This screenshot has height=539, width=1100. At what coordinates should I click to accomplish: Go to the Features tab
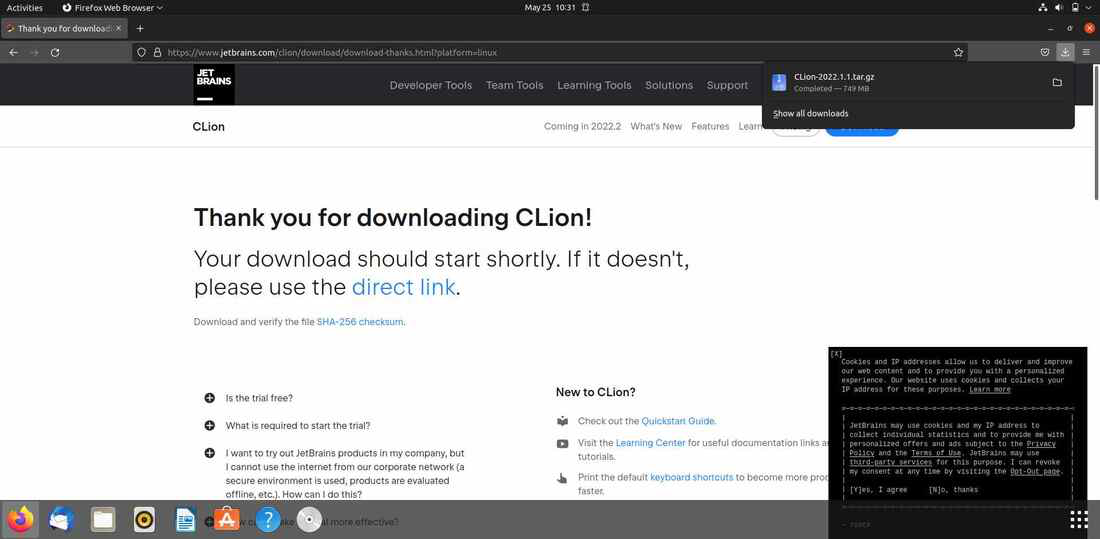(x=710, y=126)
